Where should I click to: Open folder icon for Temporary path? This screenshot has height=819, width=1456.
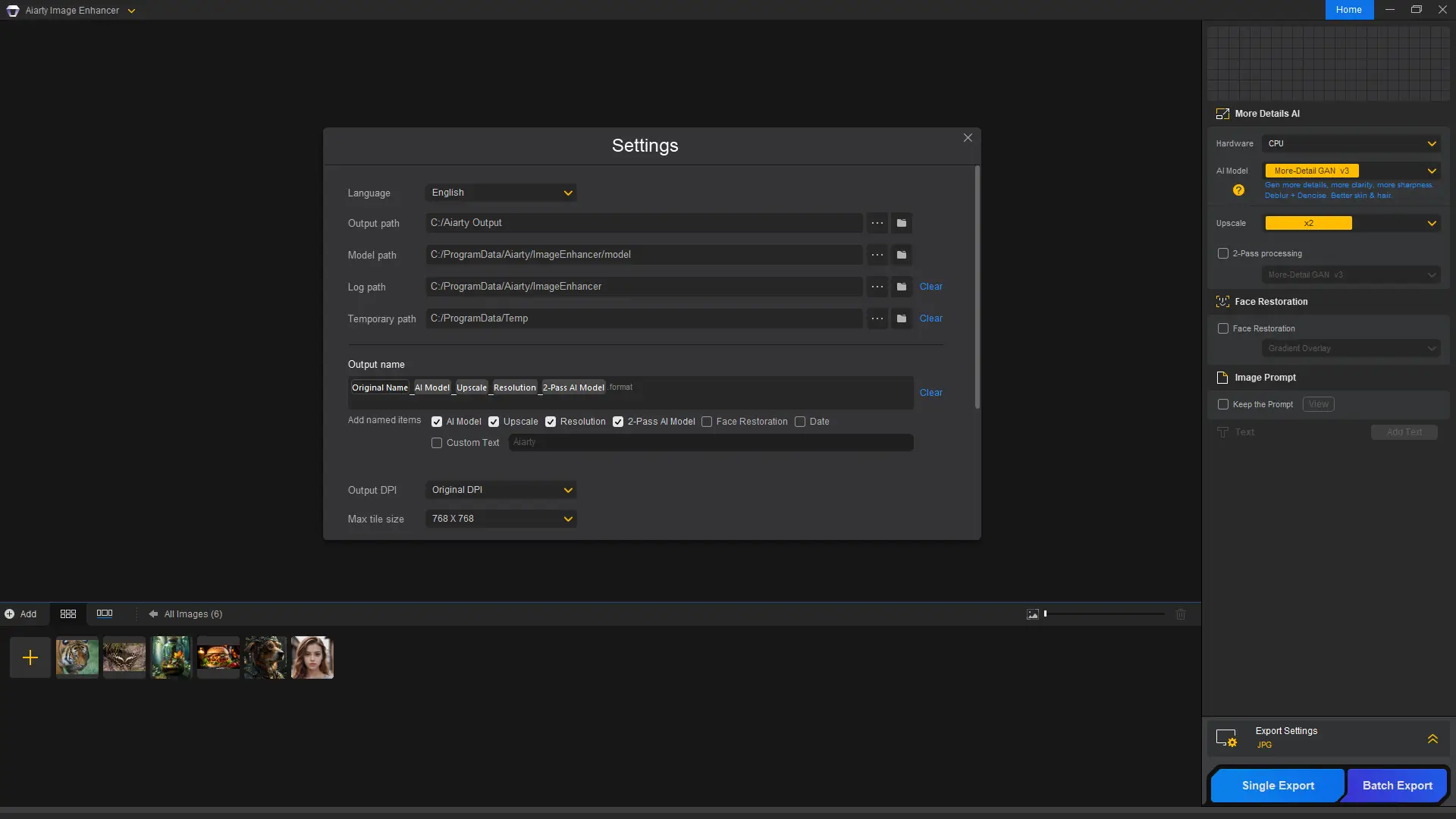tap(901, 318)
